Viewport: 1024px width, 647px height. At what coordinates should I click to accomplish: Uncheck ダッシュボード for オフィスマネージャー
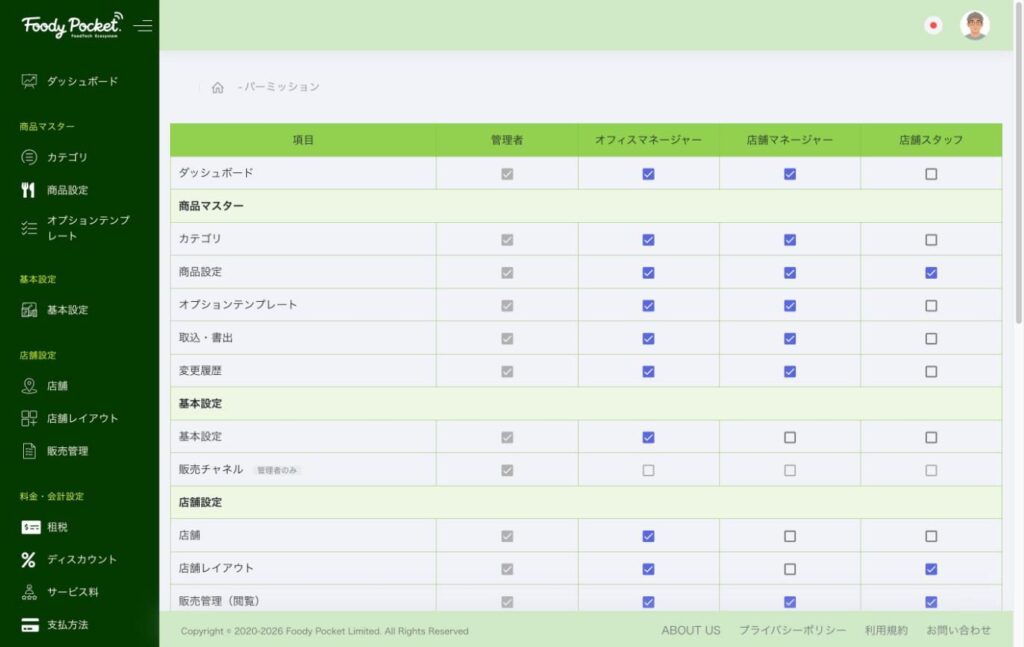[x=648, y=174]
